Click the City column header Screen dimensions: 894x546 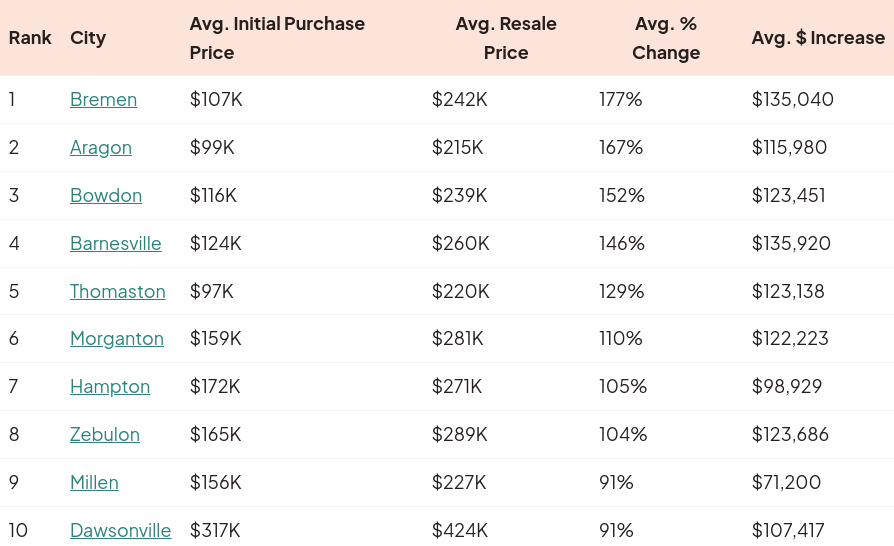coord(88,38)
